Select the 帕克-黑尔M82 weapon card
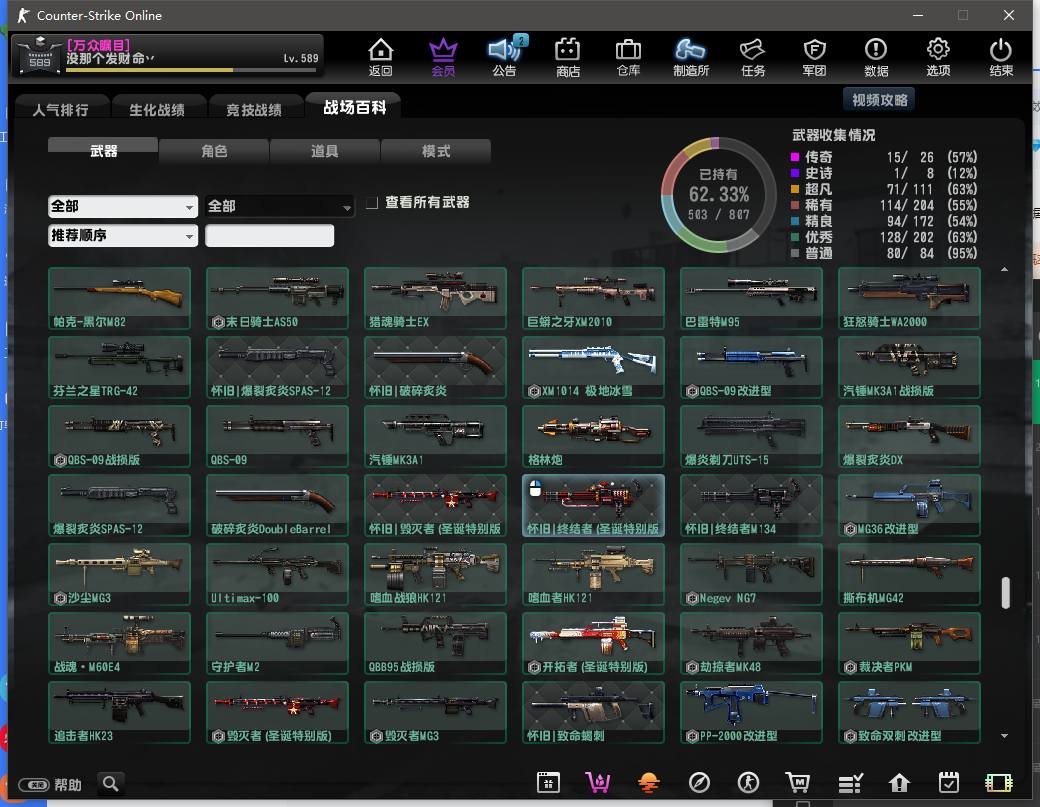This screenshot has height=807, width=1040. (x=119, y=298)
